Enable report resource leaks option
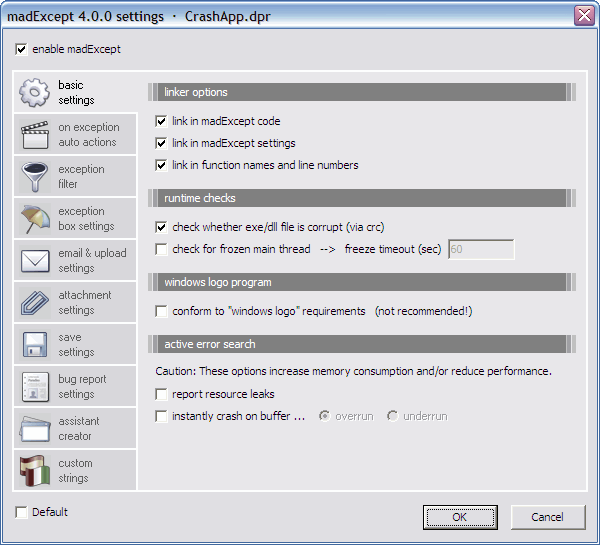The height and width of the screenshot is (545, 600). pos(162,395)
